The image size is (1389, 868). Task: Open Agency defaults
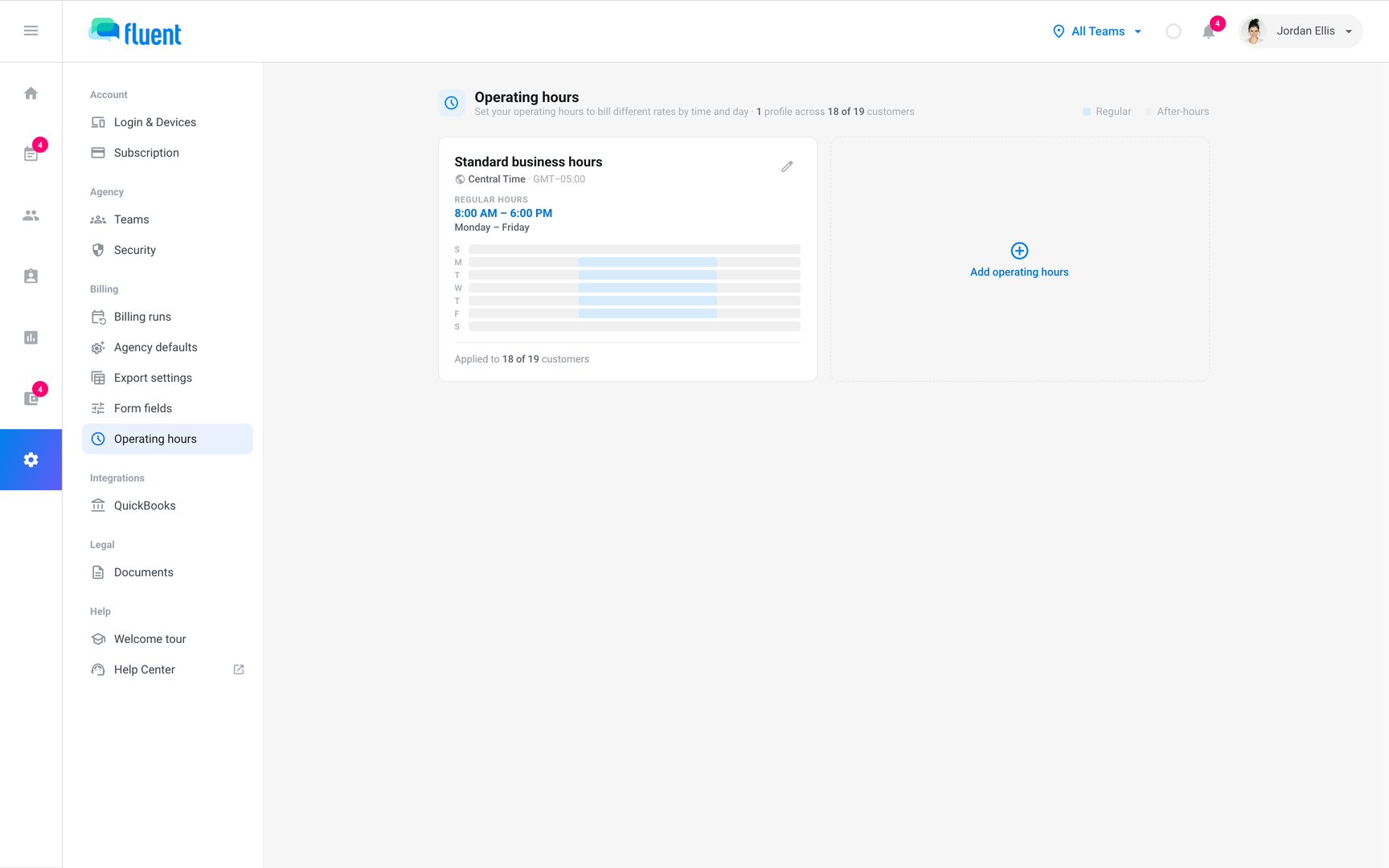point(167,347)
